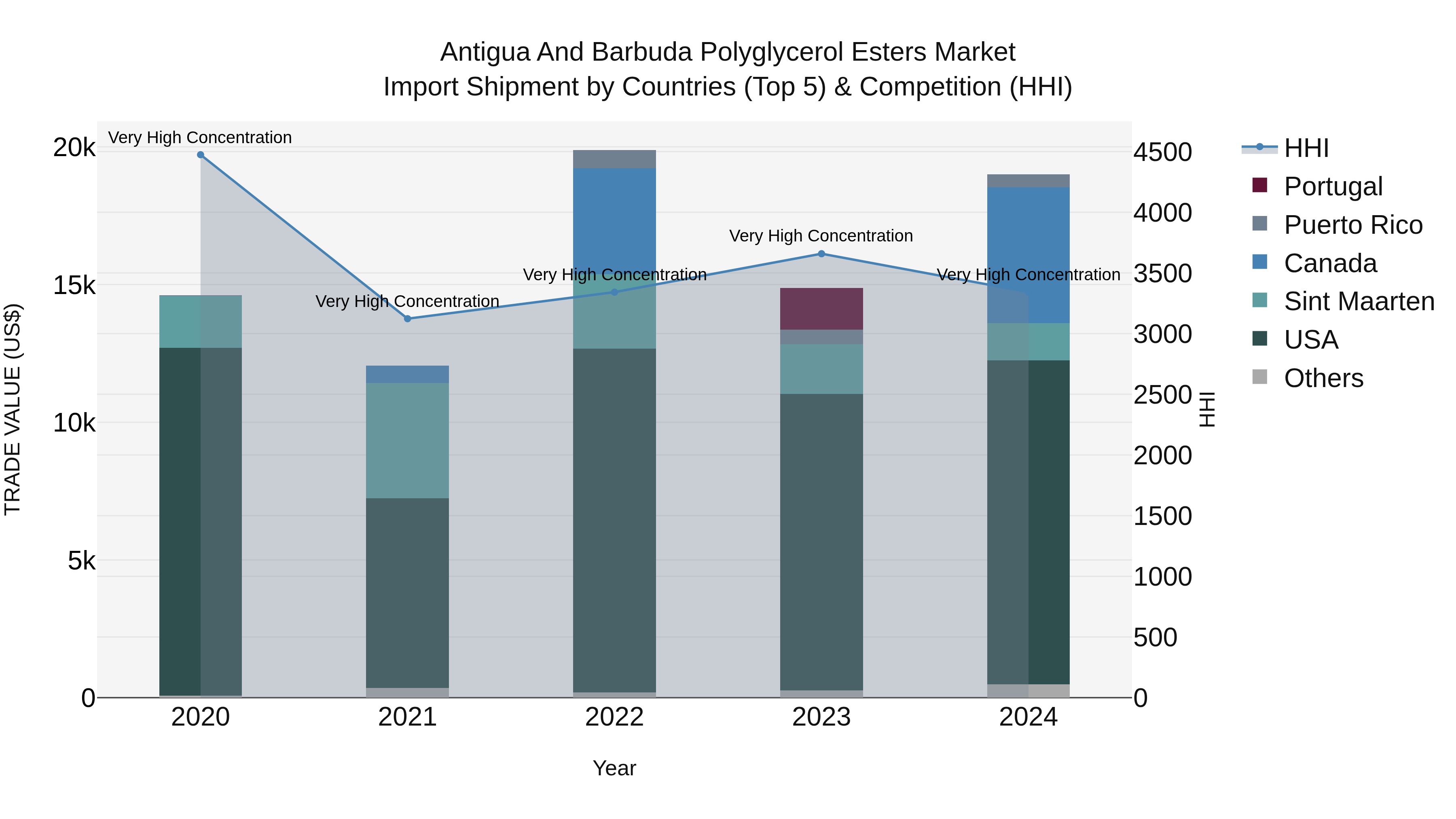The image size is (1456, 819).
Task: Click the Sint Maarten segment in 2021 bar
Action: (x=408, y=441)
